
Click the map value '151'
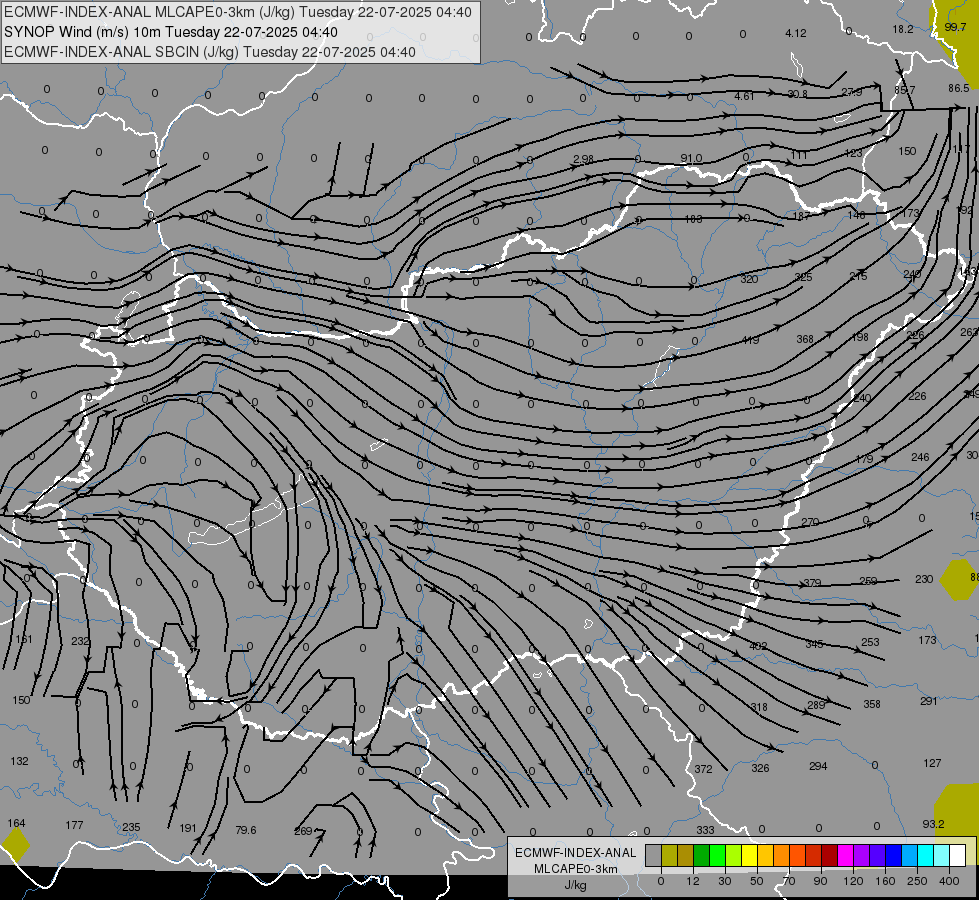point(24,639)
